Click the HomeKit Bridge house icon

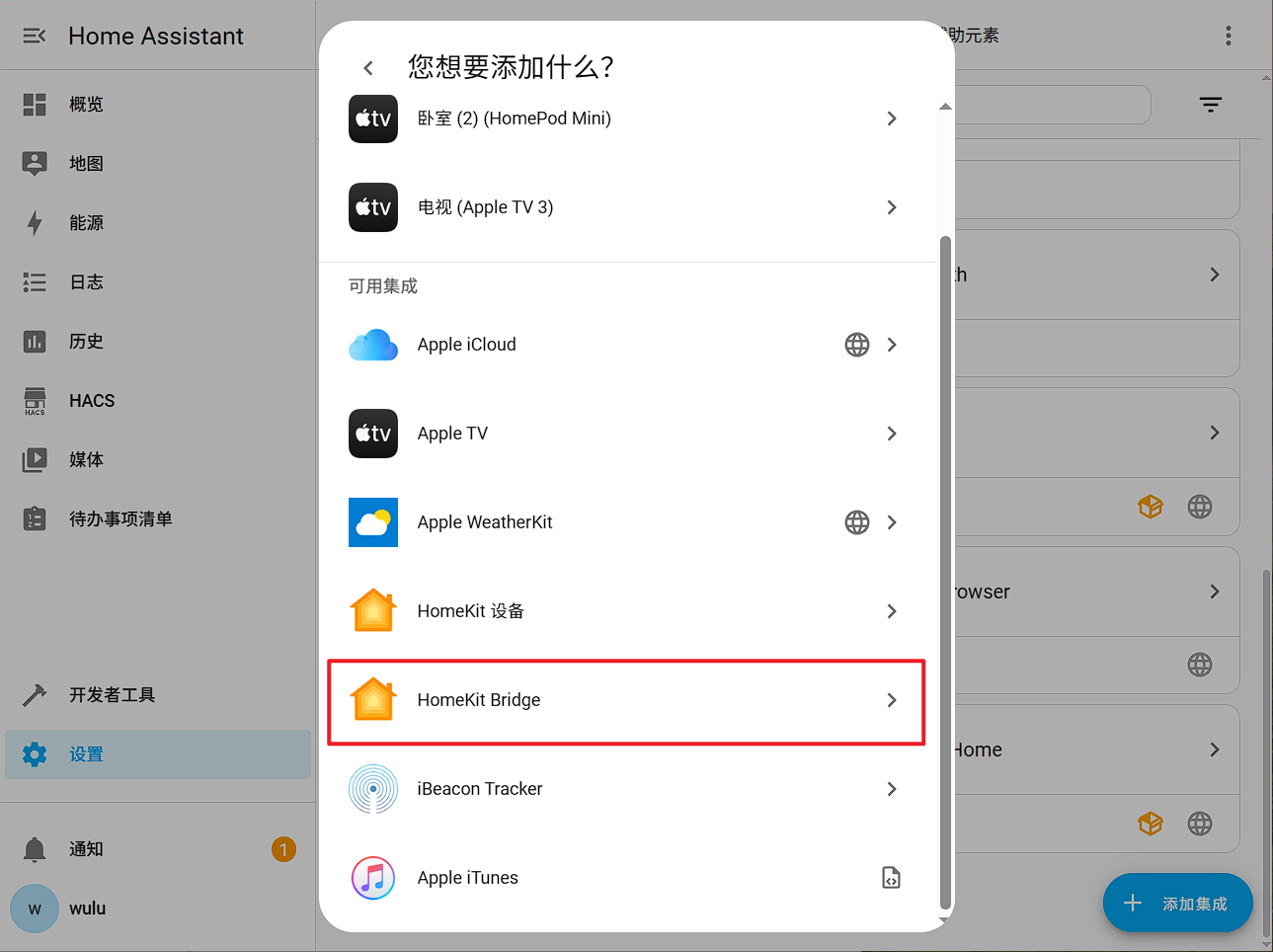tap(373, 700)
